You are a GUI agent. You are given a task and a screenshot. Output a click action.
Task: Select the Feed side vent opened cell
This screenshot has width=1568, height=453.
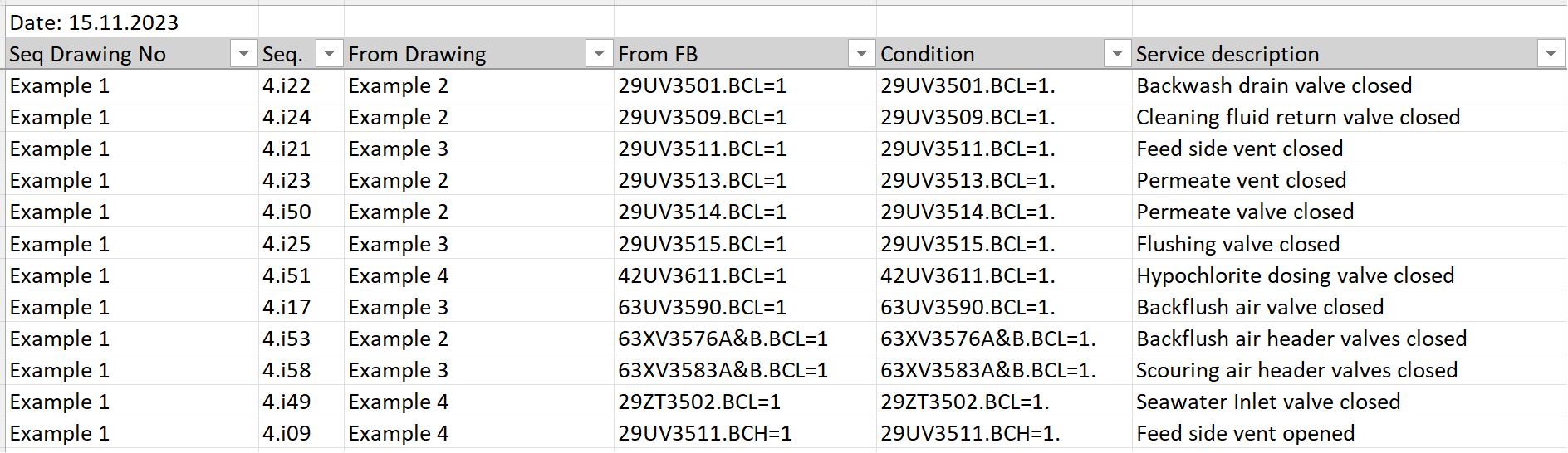coord(1349,433)
